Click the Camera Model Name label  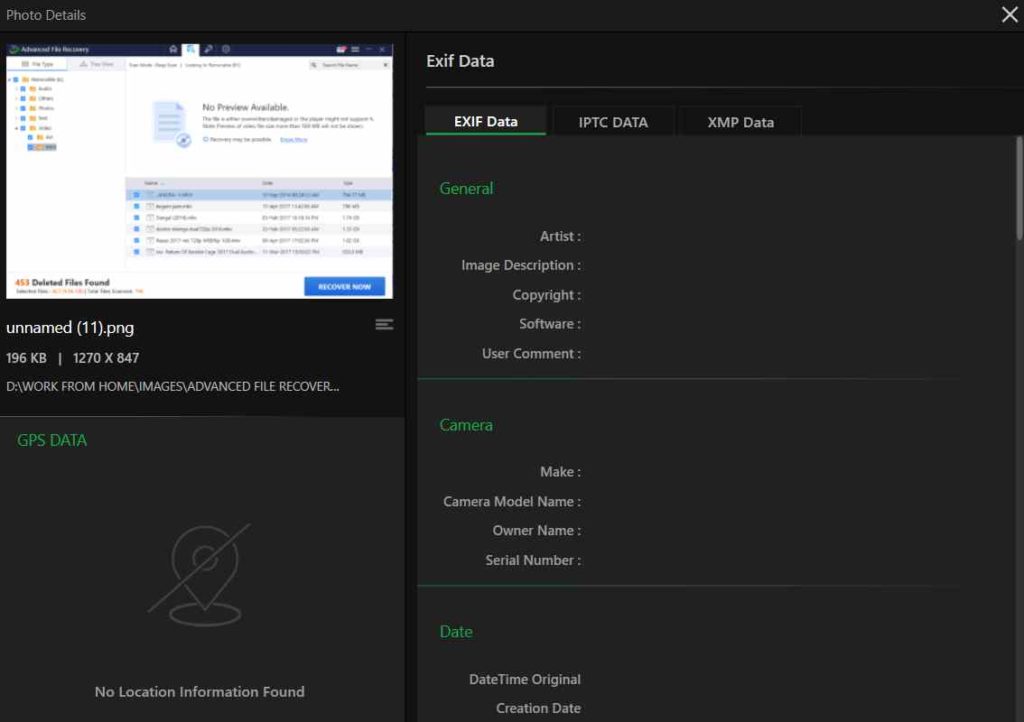511,501
